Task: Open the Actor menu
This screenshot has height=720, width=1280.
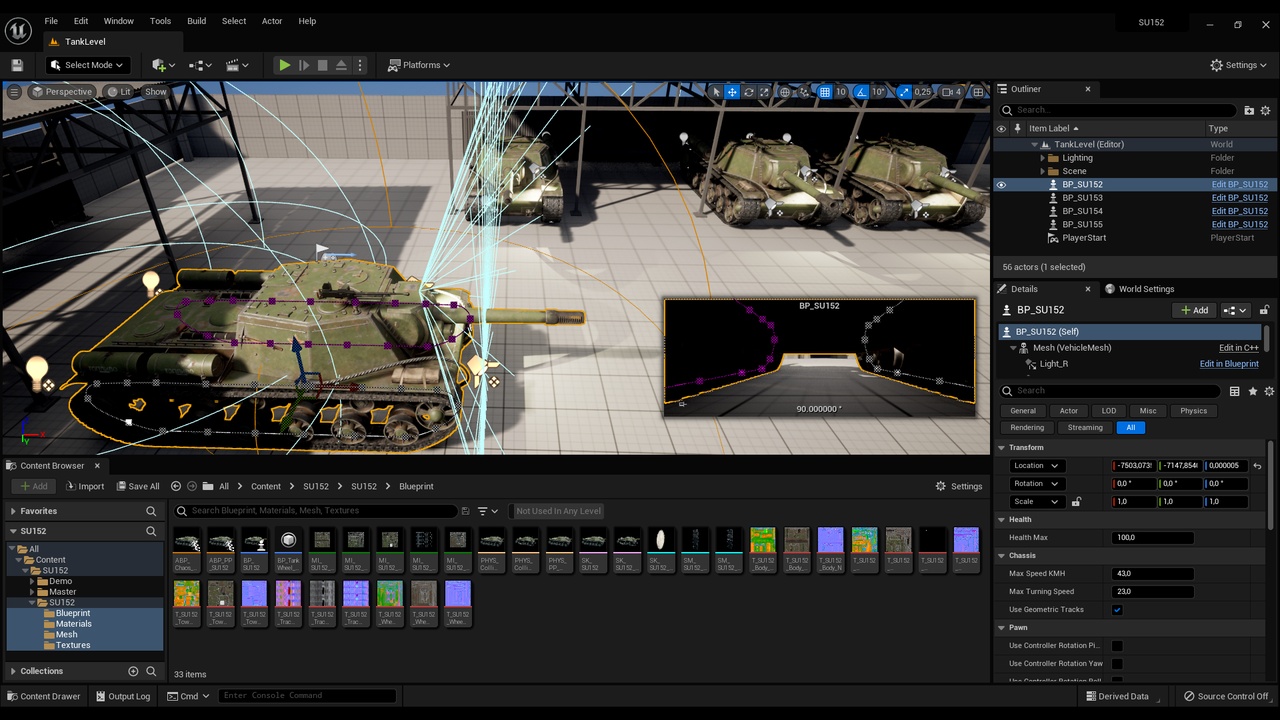Action: pos(272,21)
